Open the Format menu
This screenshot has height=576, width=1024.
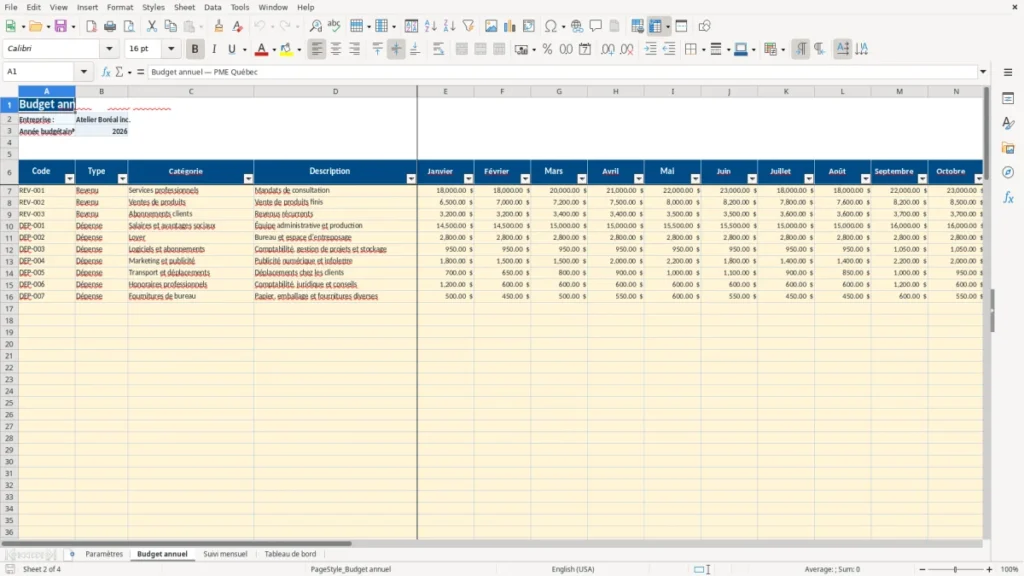pyautogui.click(x=120, y=7)
